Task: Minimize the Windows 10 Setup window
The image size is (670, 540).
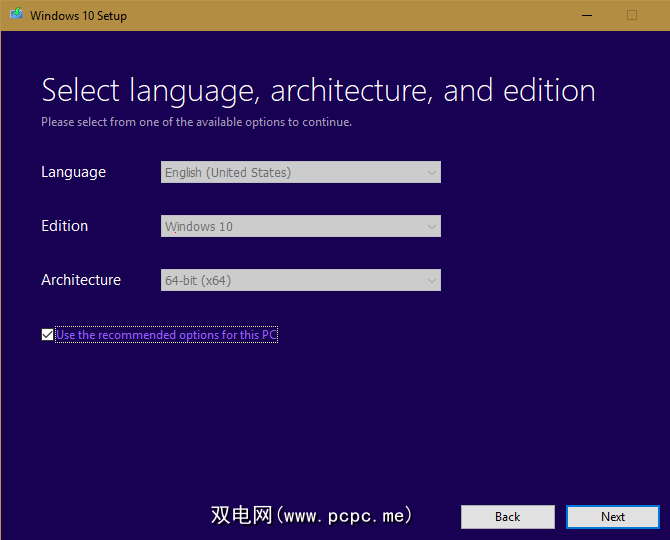Action: (x=585, y=15)
